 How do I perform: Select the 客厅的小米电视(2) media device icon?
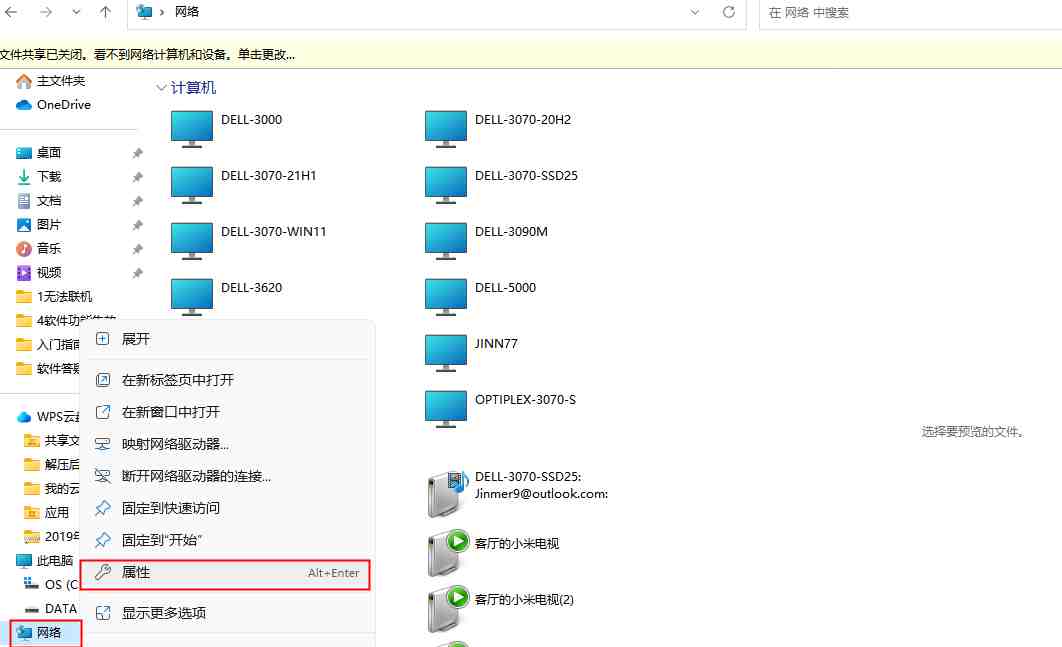[447, 608]
